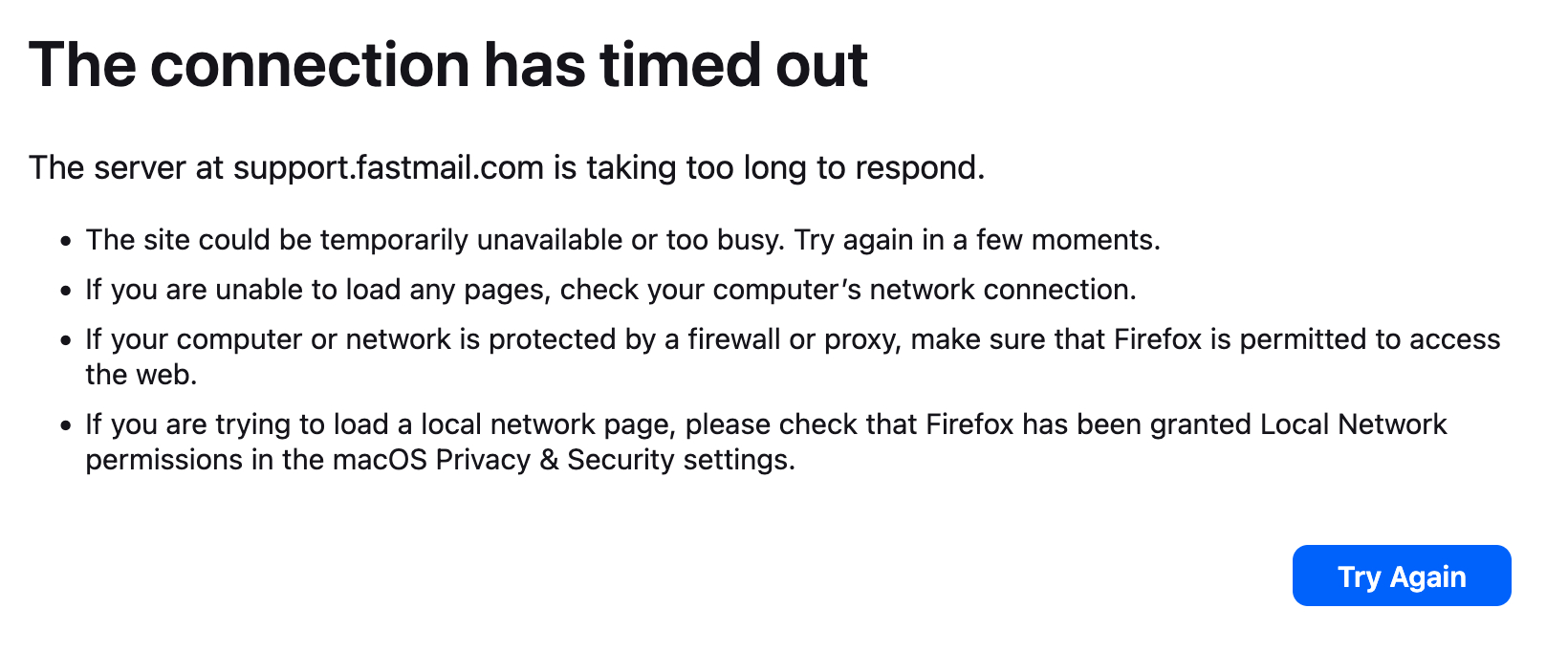Click the word "connection" in the heading

(x=309, y=65)
